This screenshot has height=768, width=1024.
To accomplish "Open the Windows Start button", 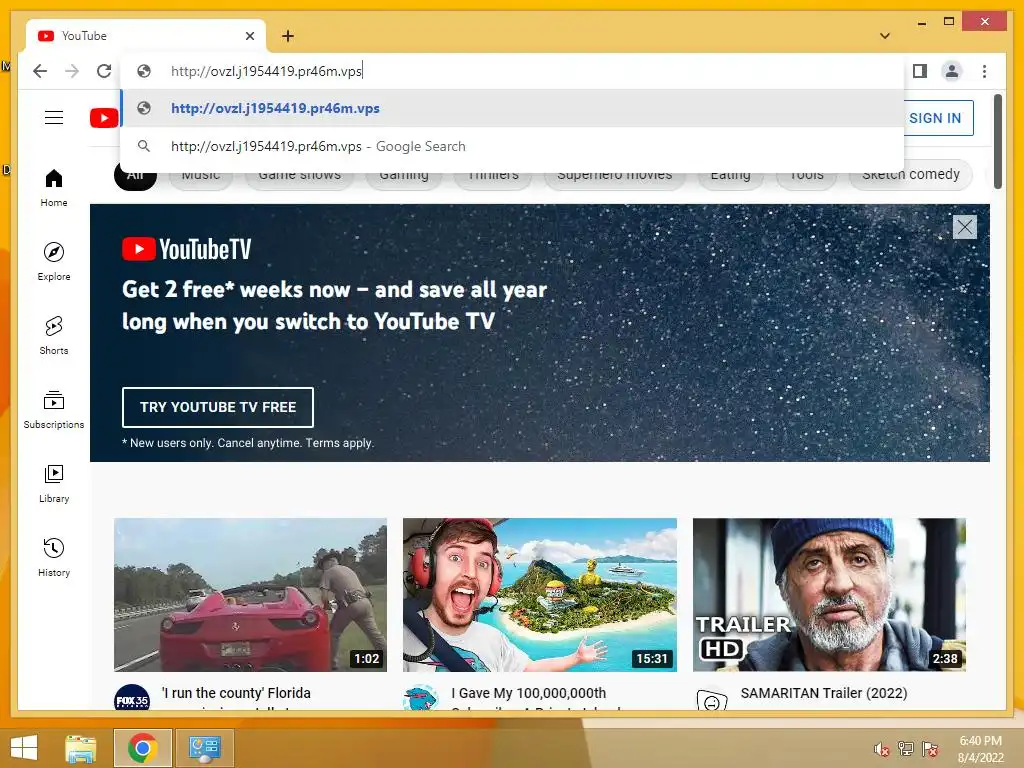I will coord(24,748).
